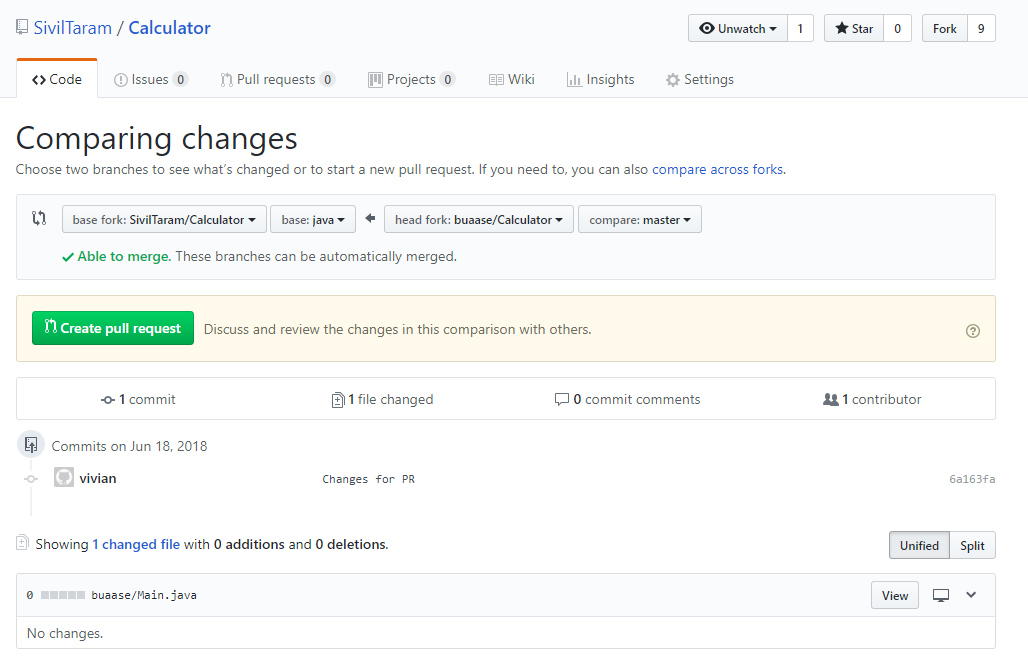Click the 0 commit comments summary

627,399
